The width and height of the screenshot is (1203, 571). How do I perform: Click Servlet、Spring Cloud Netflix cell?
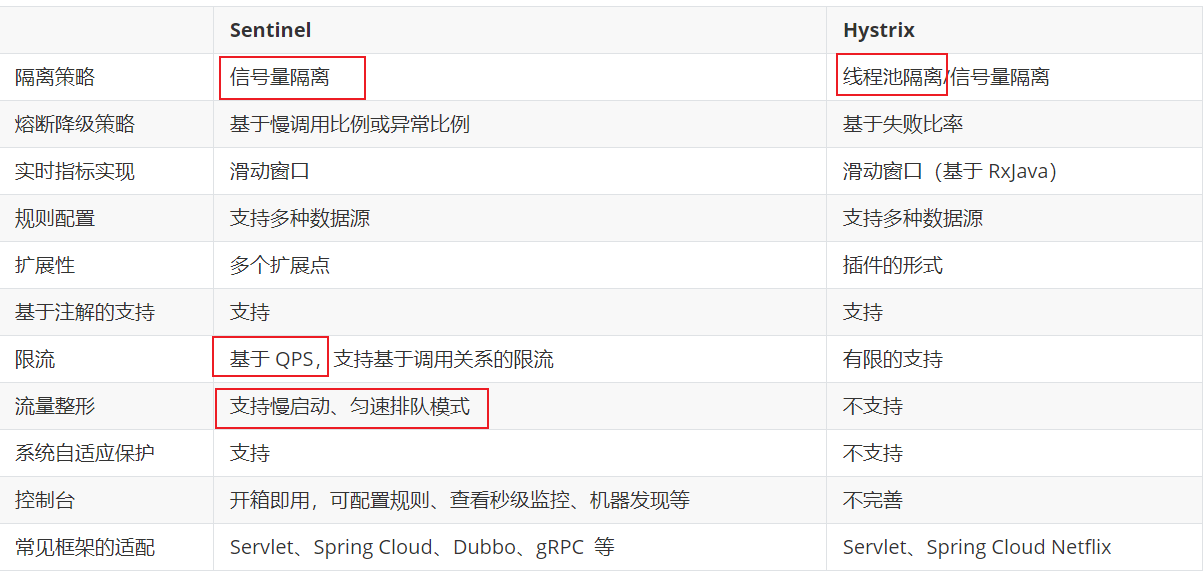977,547
